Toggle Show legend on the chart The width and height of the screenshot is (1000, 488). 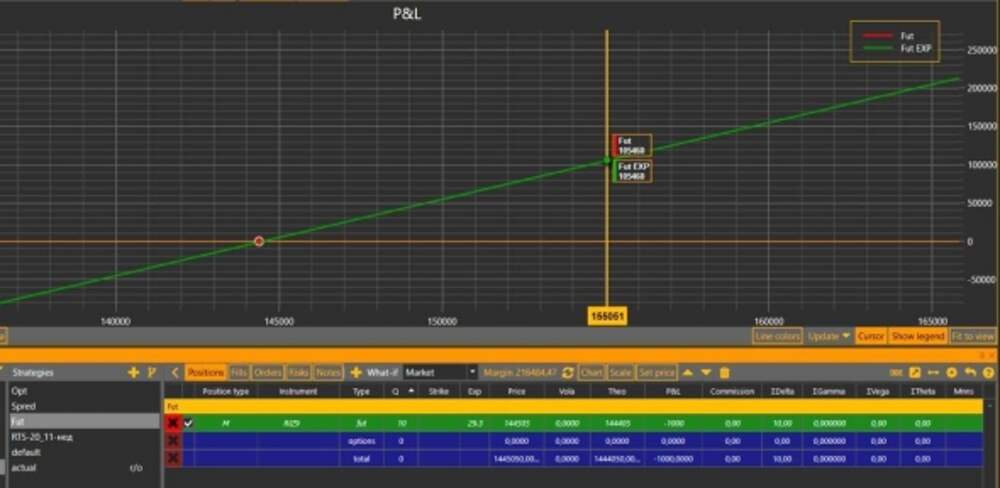click(917, 337)
